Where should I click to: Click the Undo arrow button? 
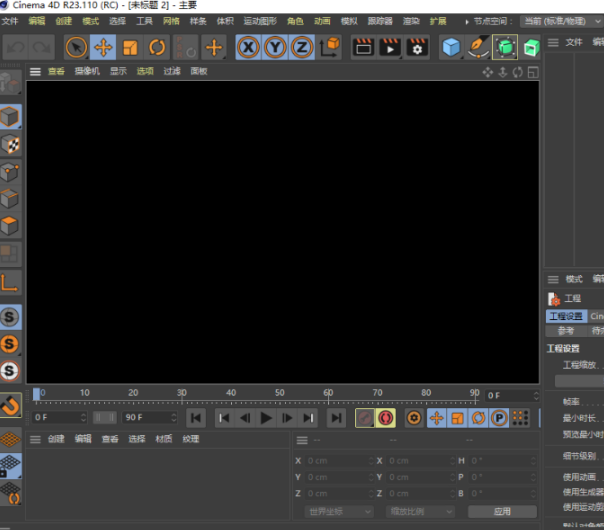tap(15, 47)
